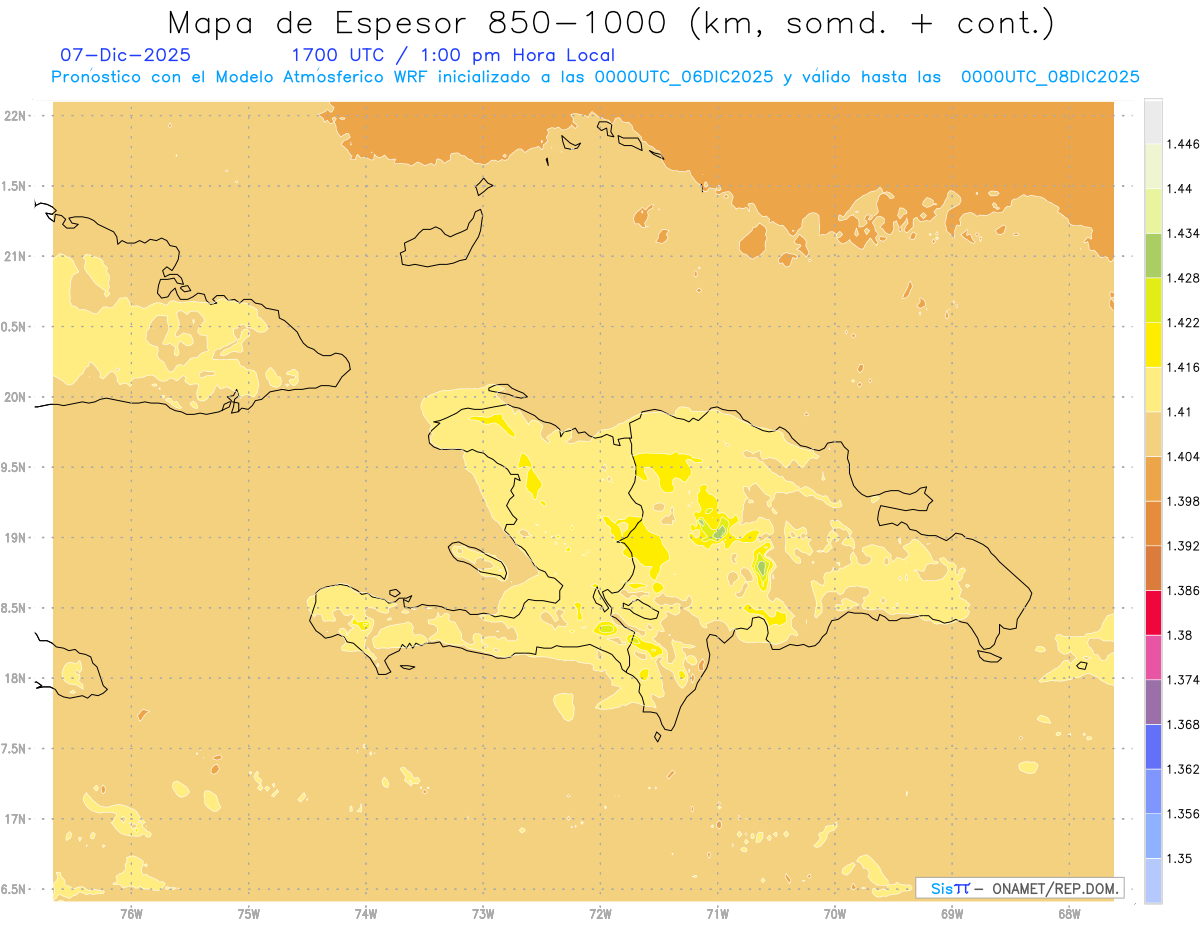1200x927 pixels.
Task: Click the 19N latitude axis label
Action: tap(16, 538)
